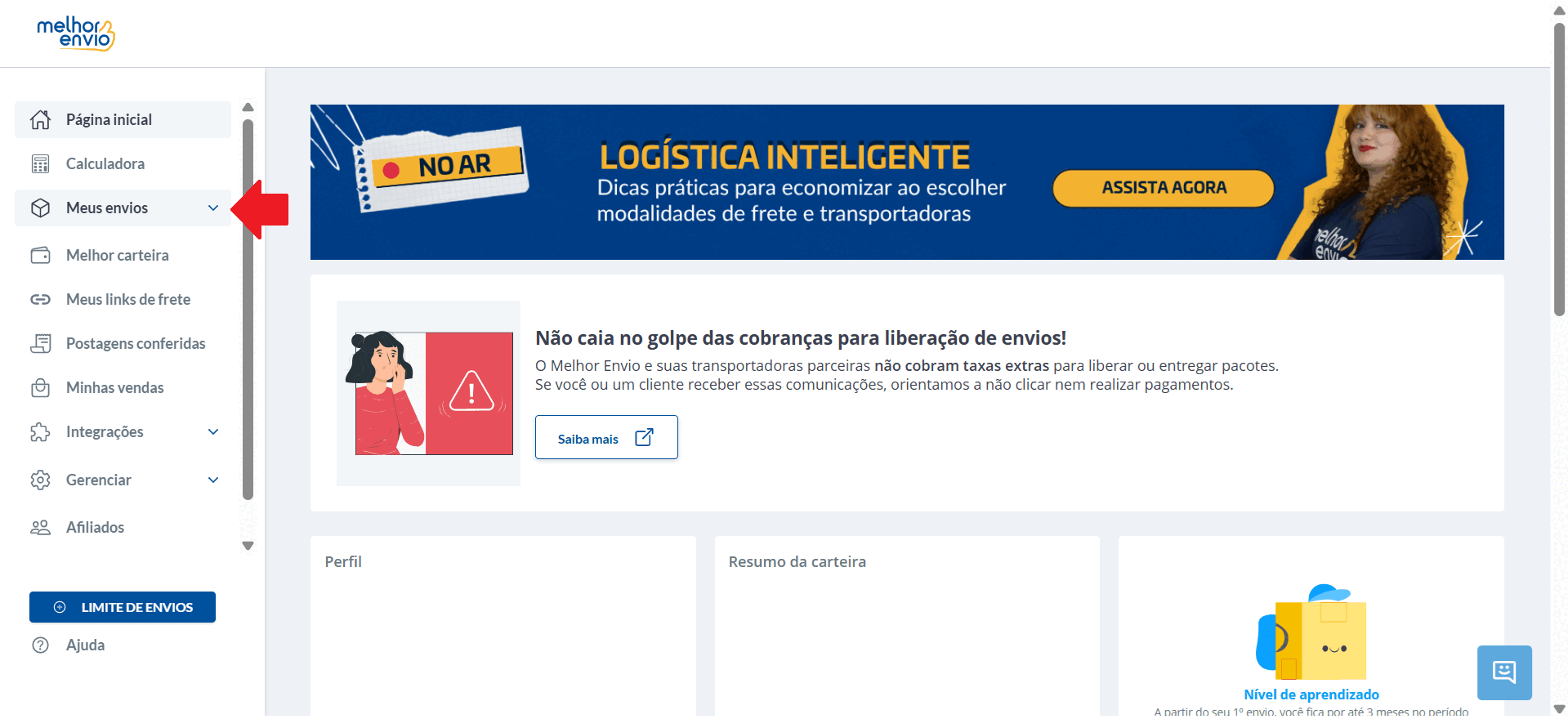Screen dimensions: 1568x719
Task: Click the sidebar scroll down arrow
Action: click(248, 546)
